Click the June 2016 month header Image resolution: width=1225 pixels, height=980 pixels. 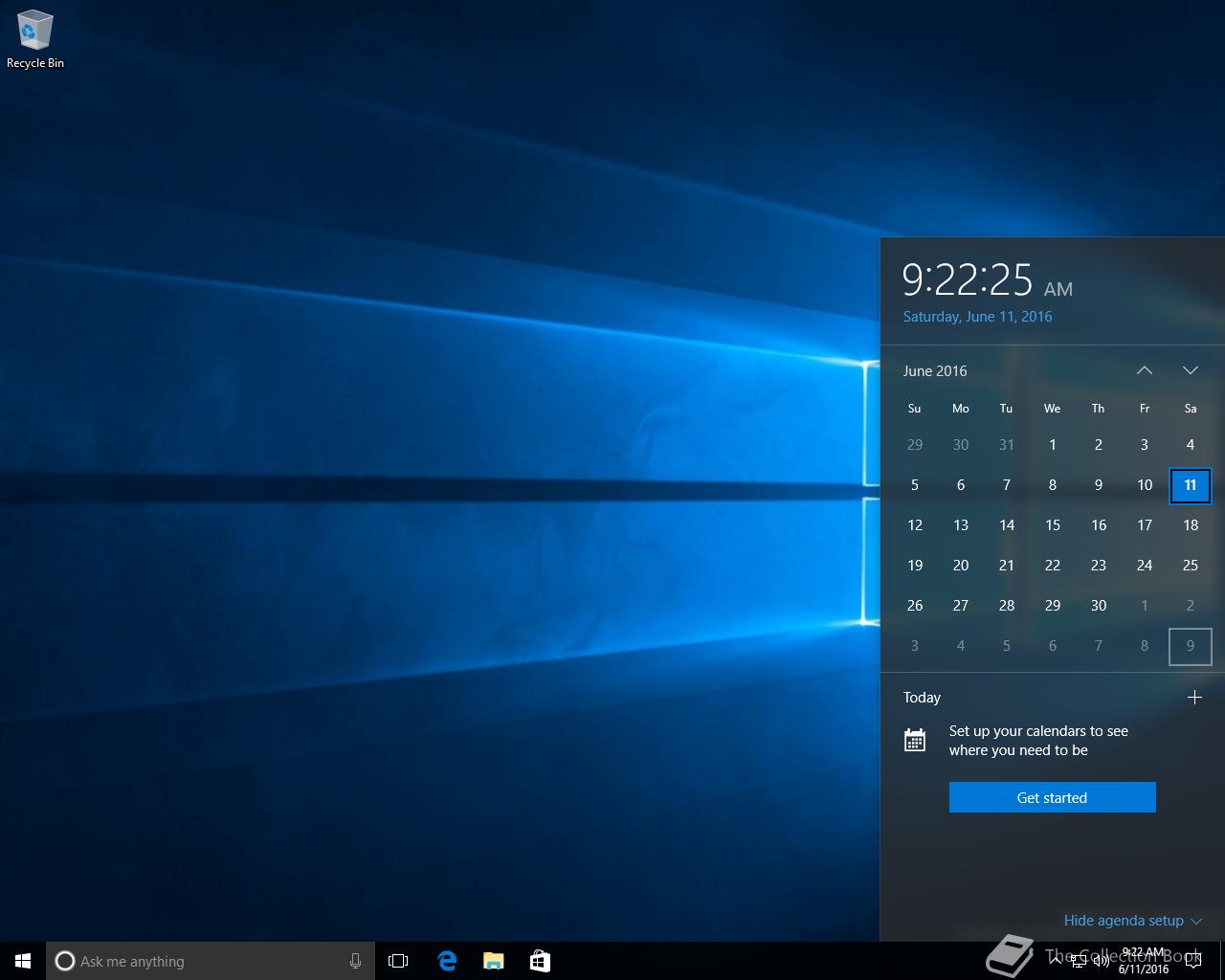(935, 370)
